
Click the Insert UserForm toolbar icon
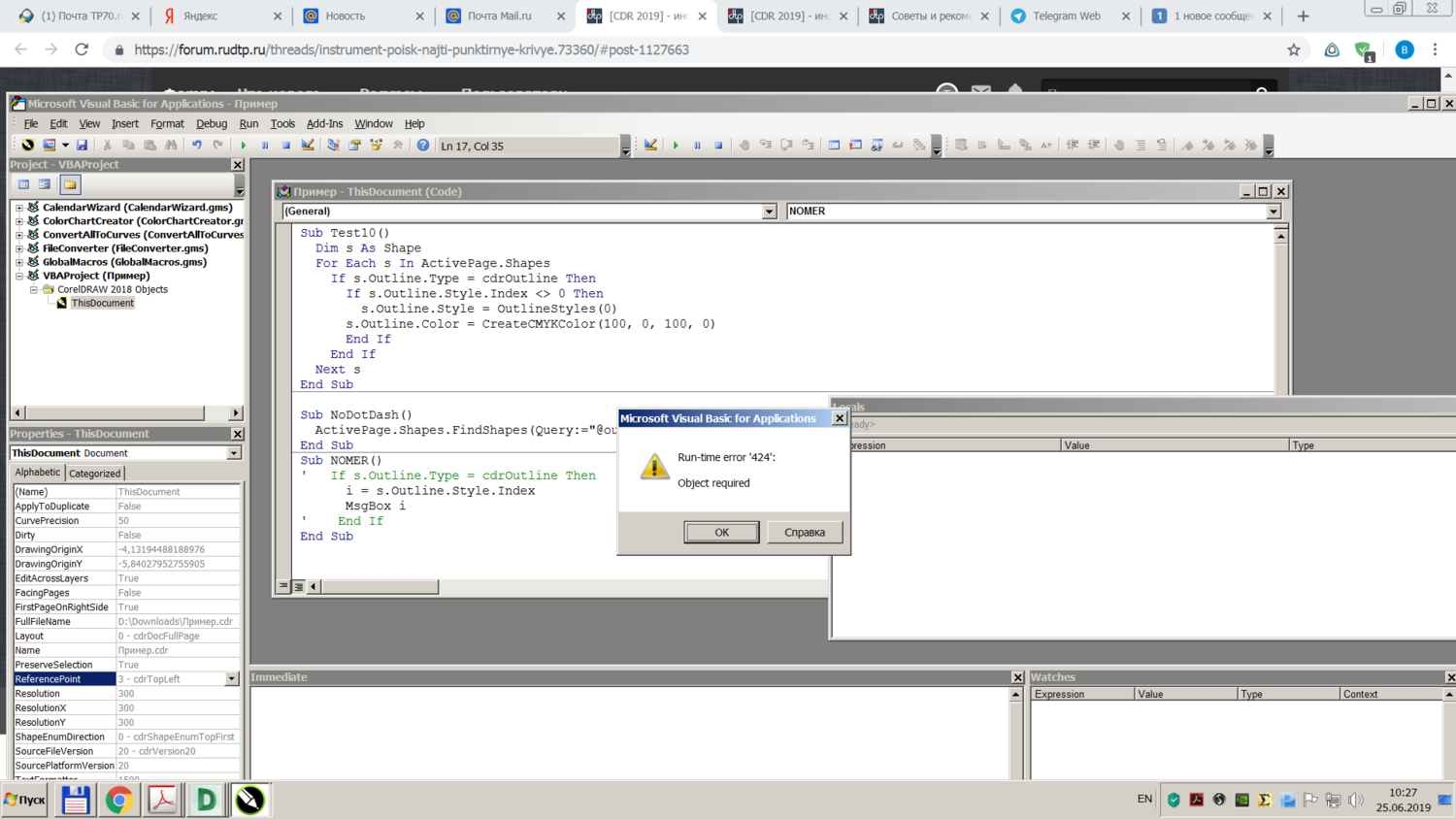[x=49, y=146]
